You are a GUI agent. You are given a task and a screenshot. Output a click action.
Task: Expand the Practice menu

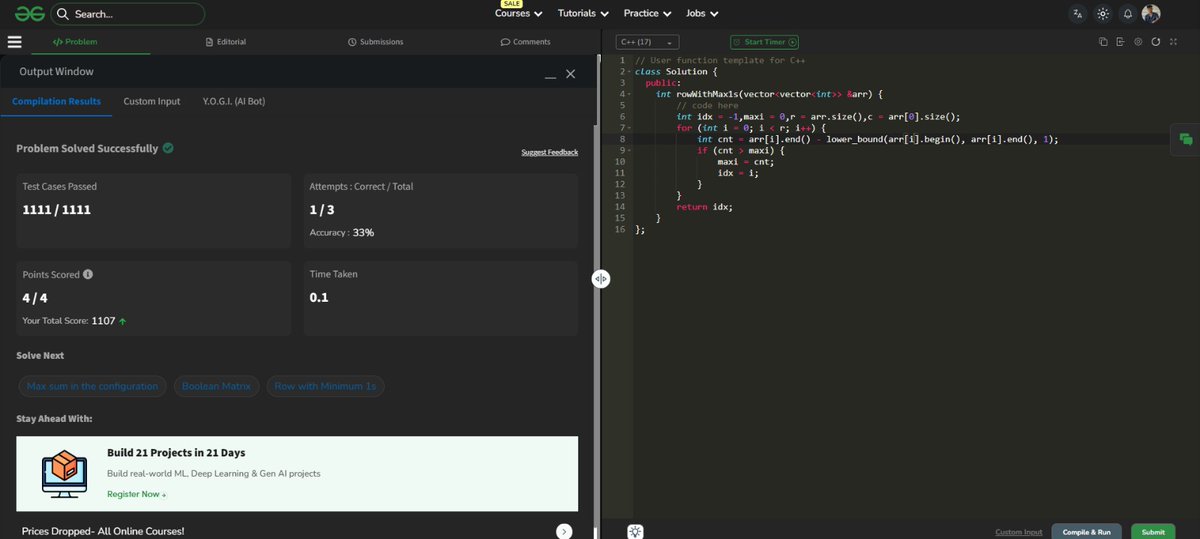click(648, 14)
